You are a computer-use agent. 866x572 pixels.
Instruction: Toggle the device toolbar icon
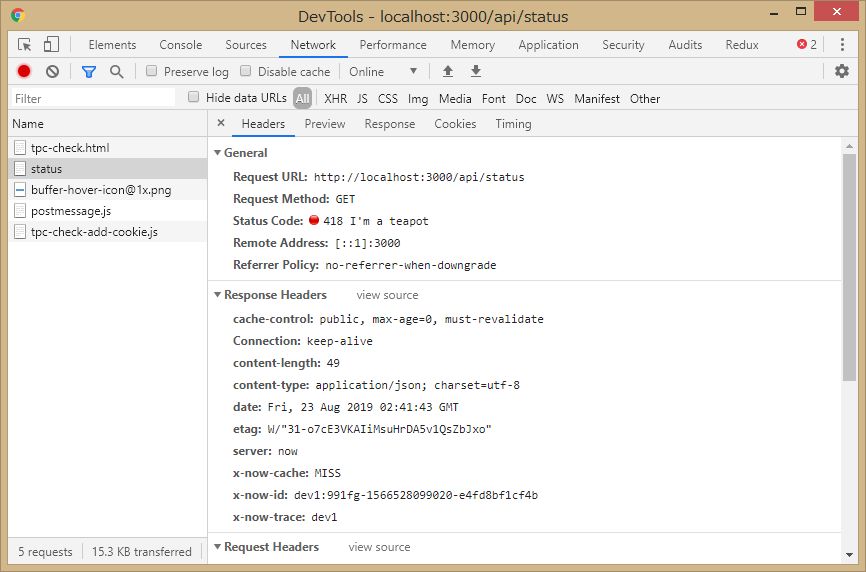51,45
